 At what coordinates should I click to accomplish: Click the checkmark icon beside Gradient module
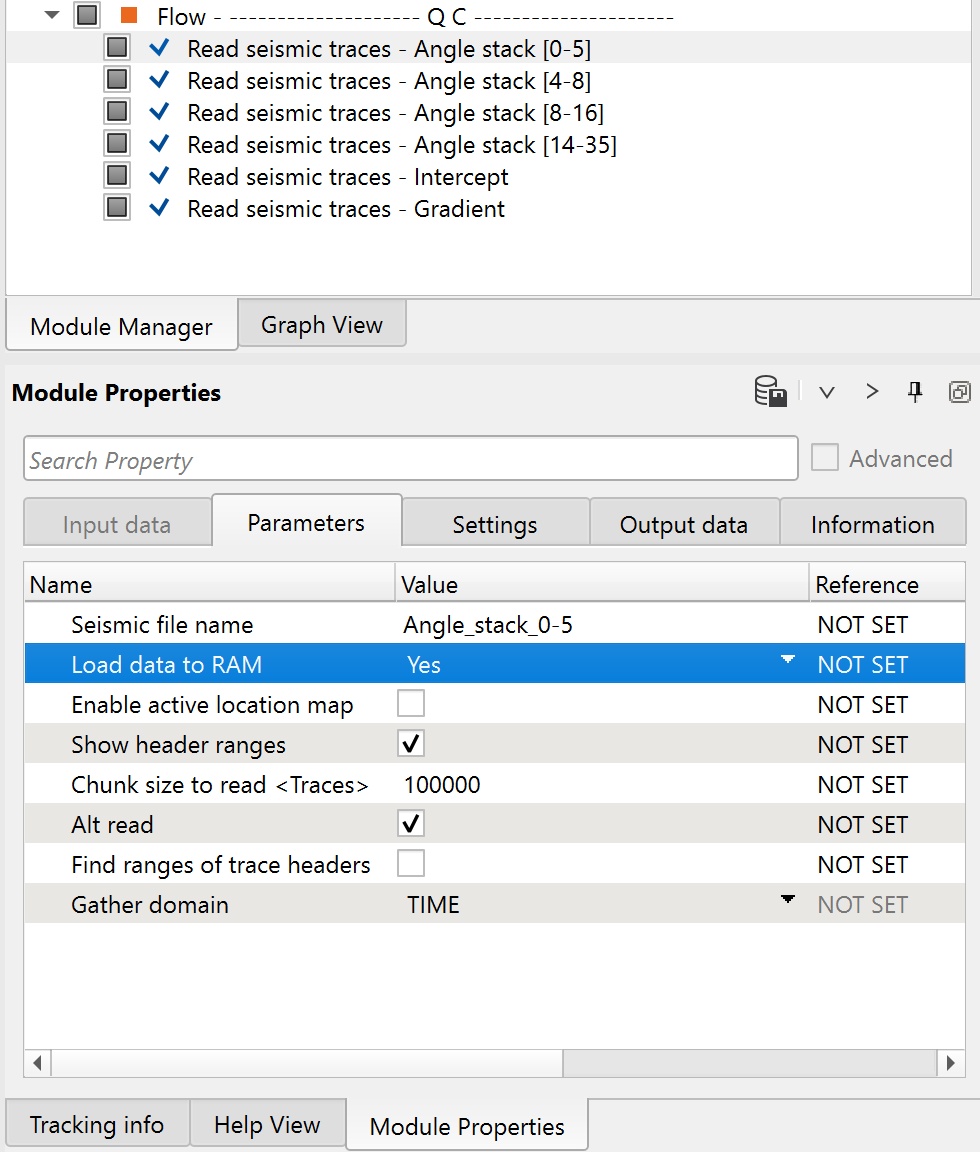(x=158, y=209)
